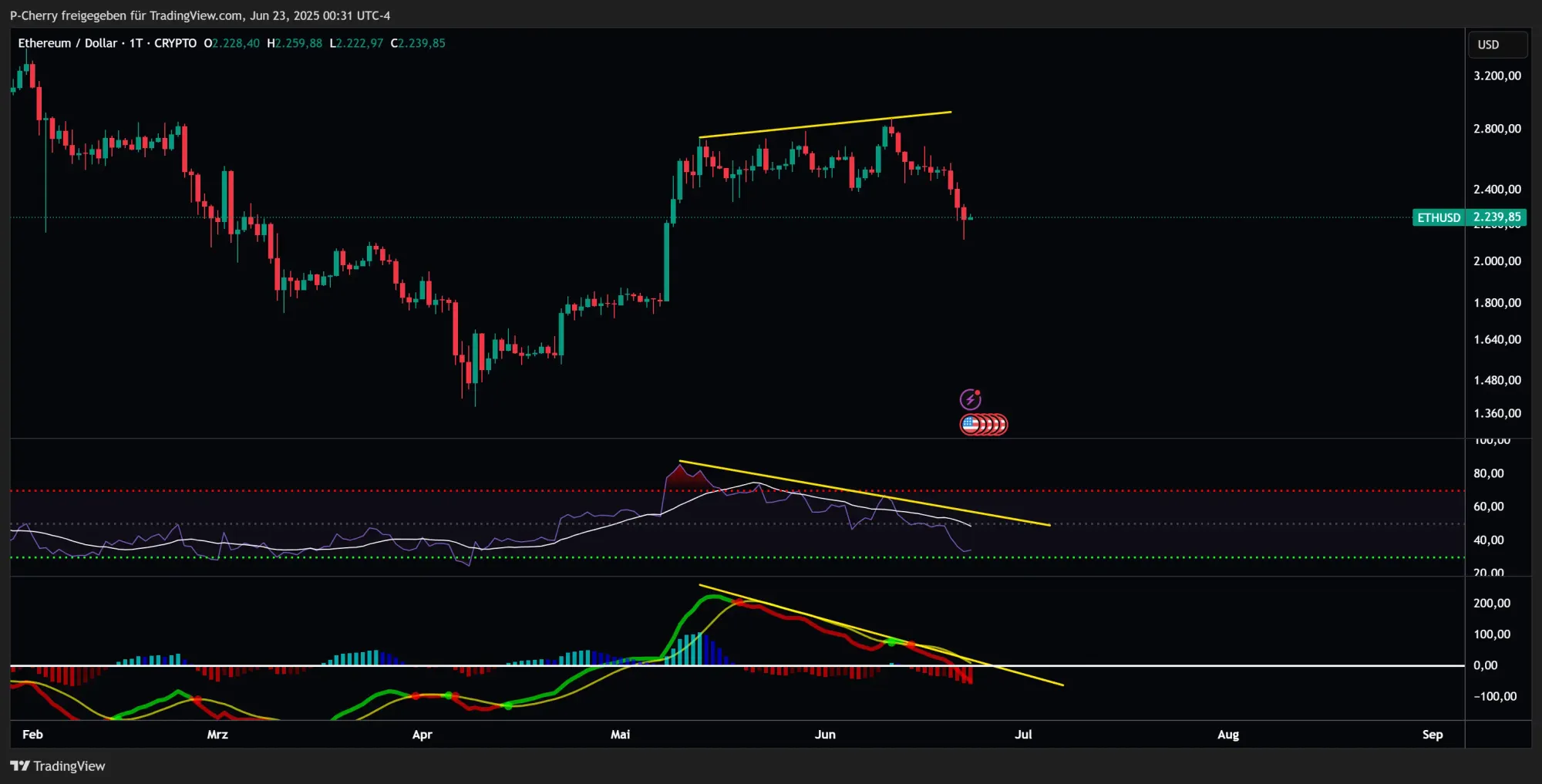
Task: Click the Sep label on time axis
Action: (x=1433, y=735)
